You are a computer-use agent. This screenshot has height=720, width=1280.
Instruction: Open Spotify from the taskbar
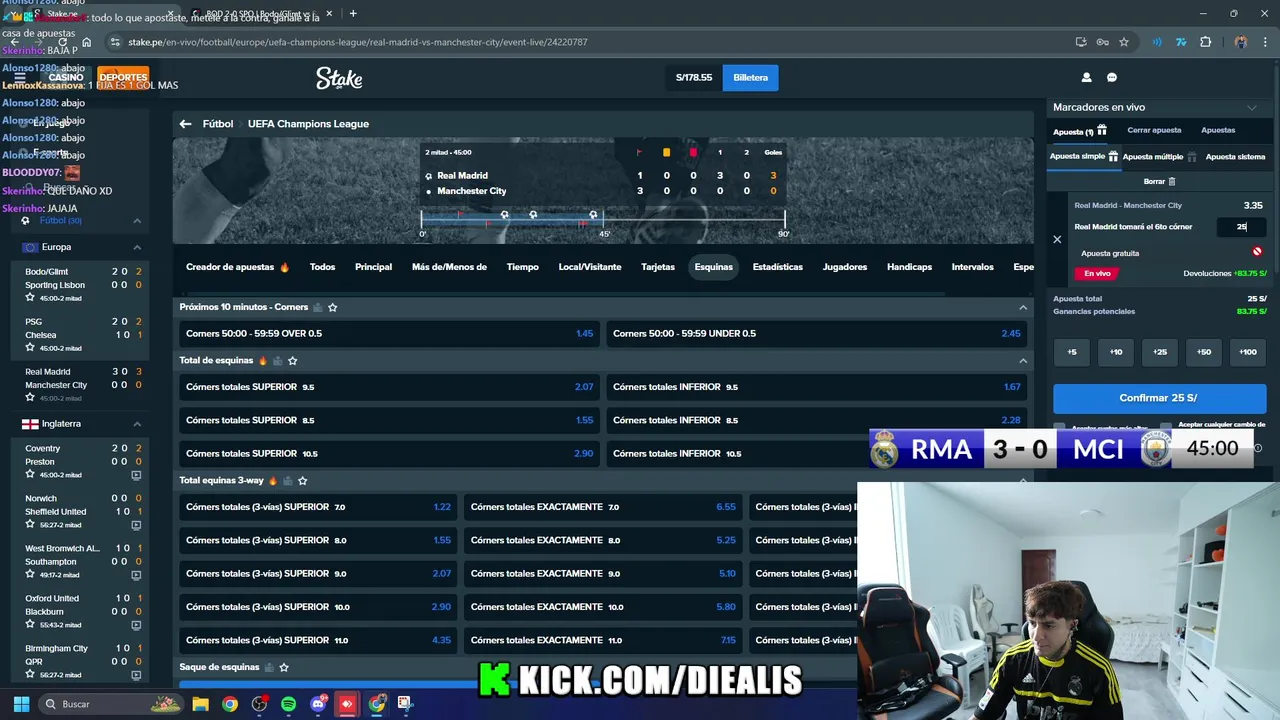pyautogui.click(x=289, y=704)
